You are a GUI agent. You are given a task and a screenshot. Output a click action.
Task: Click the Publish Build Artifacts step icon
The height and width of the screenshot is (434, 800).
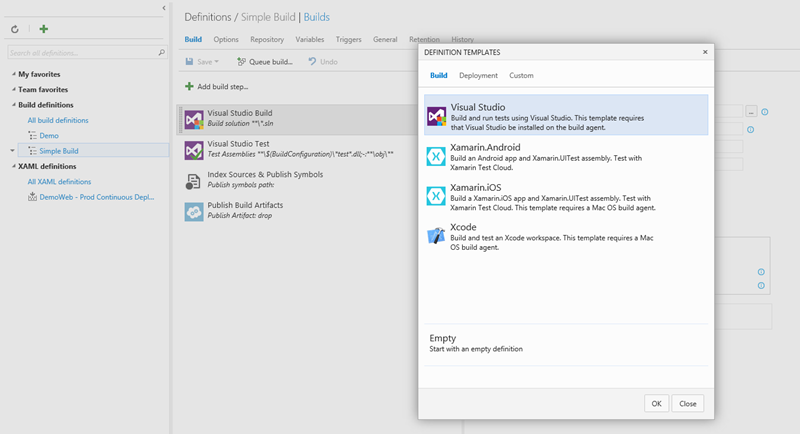(194, 211)
